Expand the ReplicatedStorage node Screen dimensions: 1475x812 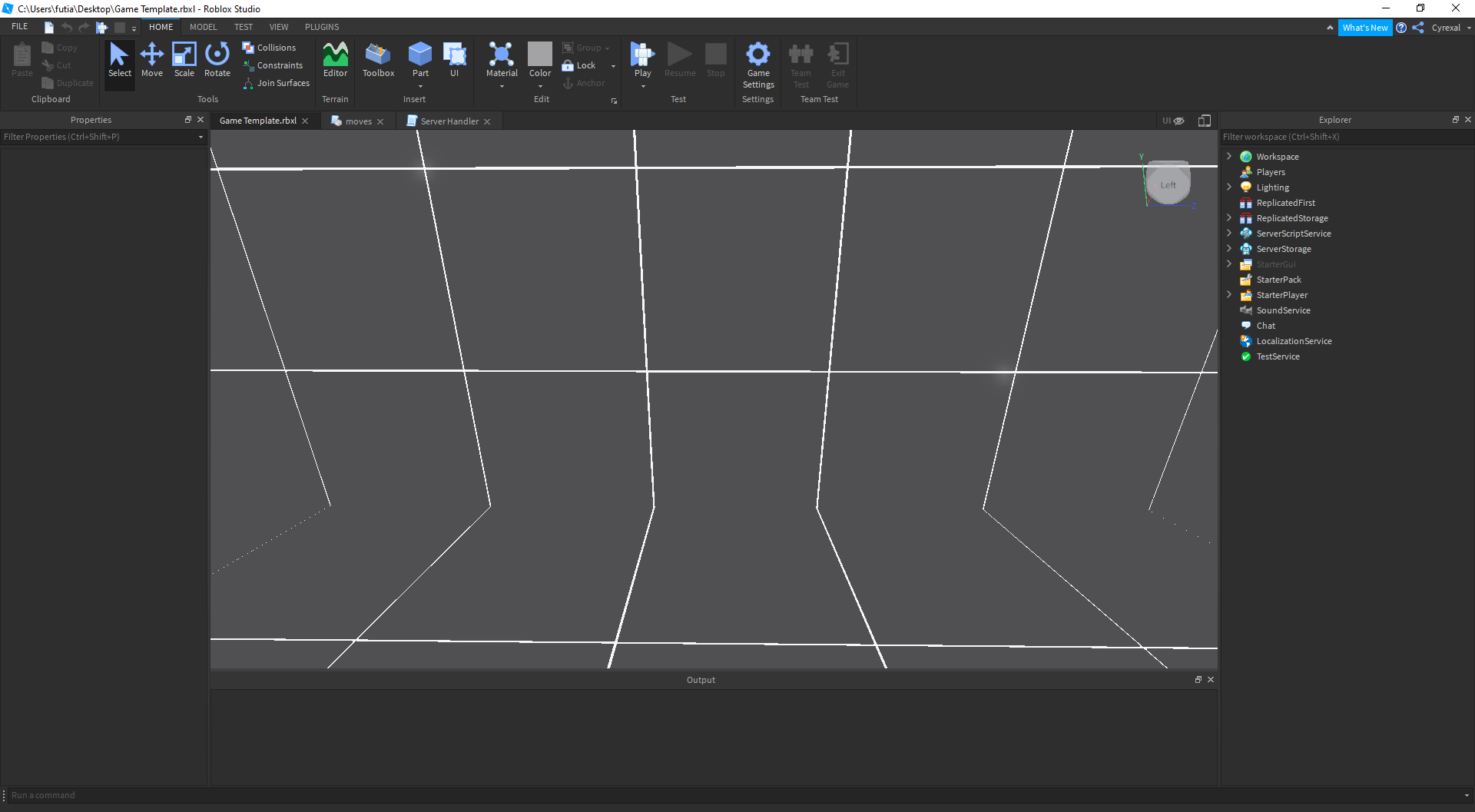click(x=1229, y=218)
